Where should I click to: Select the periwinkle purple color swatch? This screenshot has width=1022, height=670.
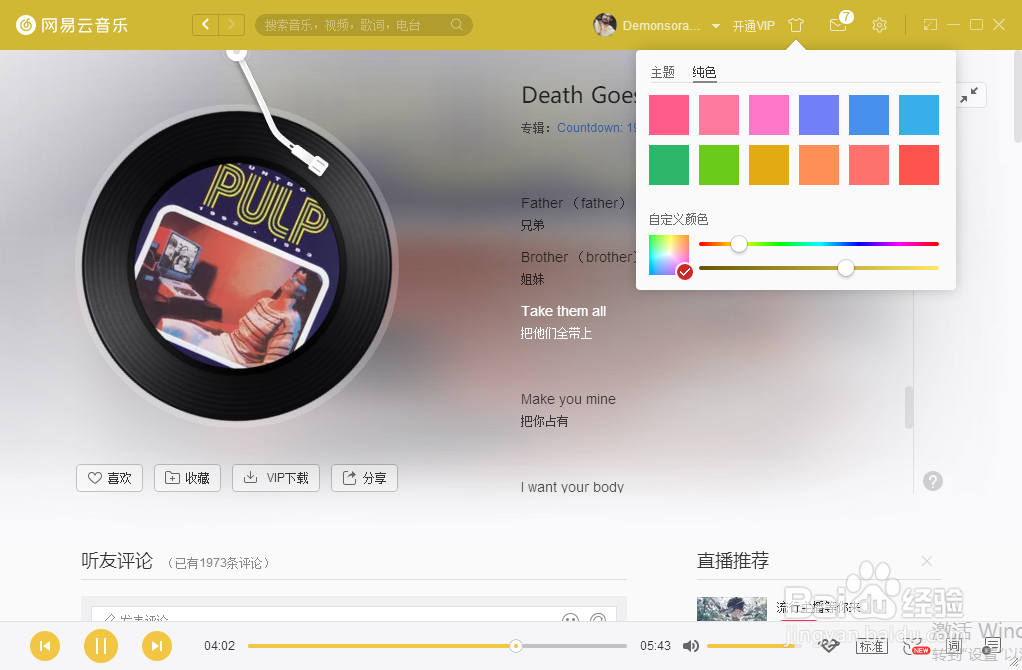click(x=819, y=115)
